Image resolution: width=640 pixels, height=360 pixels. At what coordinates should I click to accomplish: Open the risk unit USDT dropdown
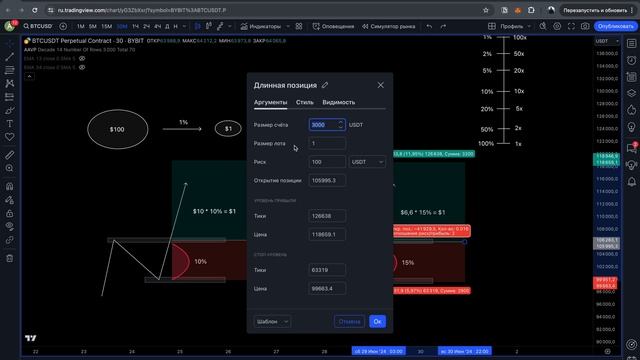(x=367, y=162)
